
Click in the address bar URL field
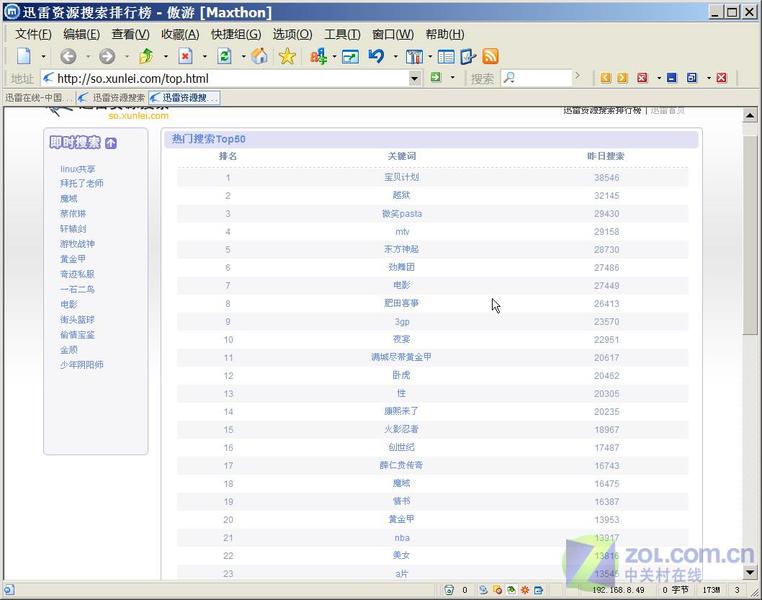pos(225,78)
